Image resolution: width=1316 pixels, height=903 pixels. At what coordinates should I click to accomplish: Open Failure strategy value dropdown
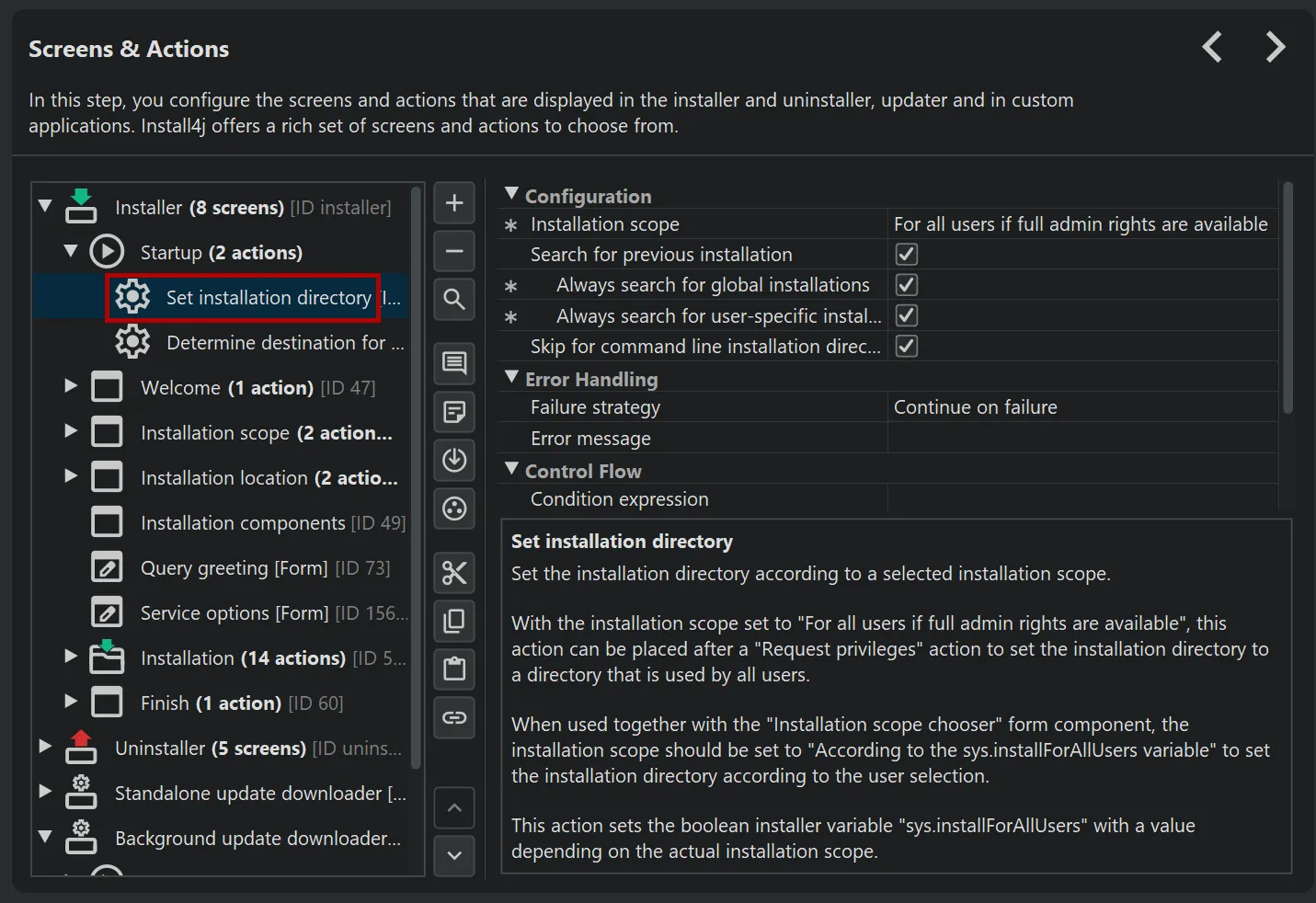[1081, 407]
